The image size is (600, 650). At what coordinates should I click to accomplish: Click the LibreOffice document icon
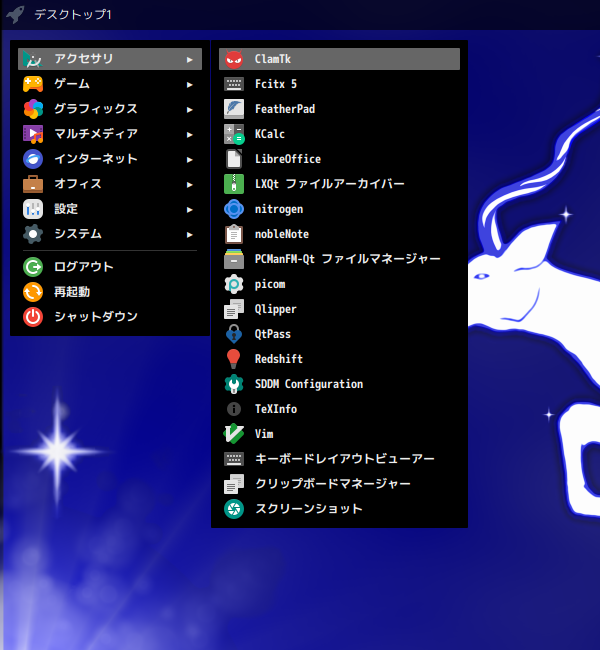234,159
